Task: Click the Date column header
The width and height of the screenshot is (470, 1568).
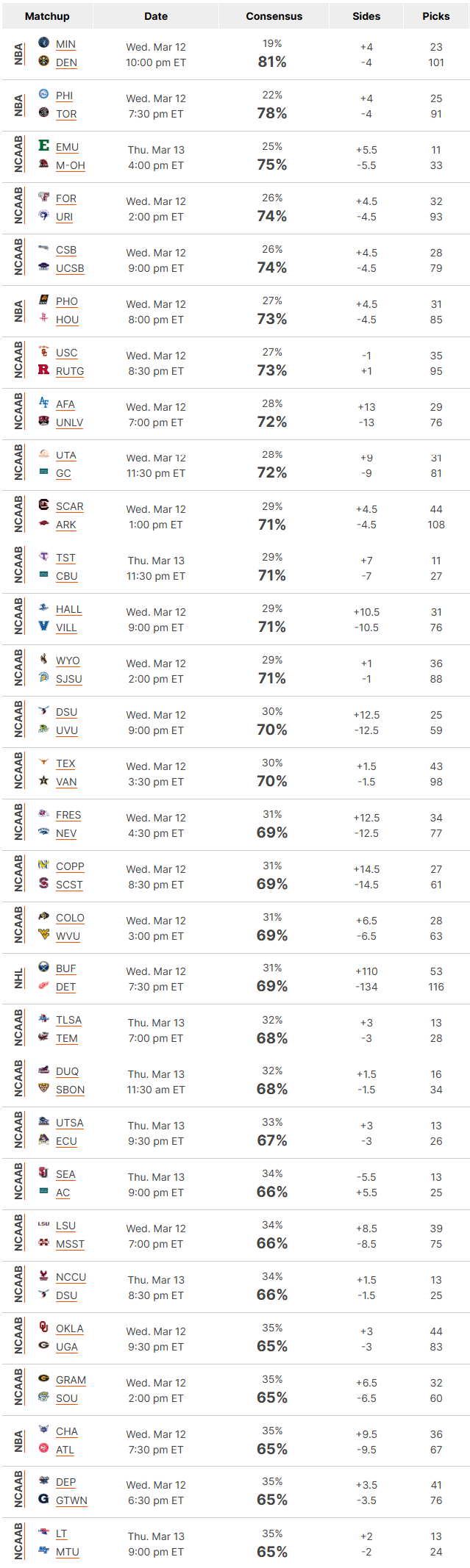Action: 156,15
